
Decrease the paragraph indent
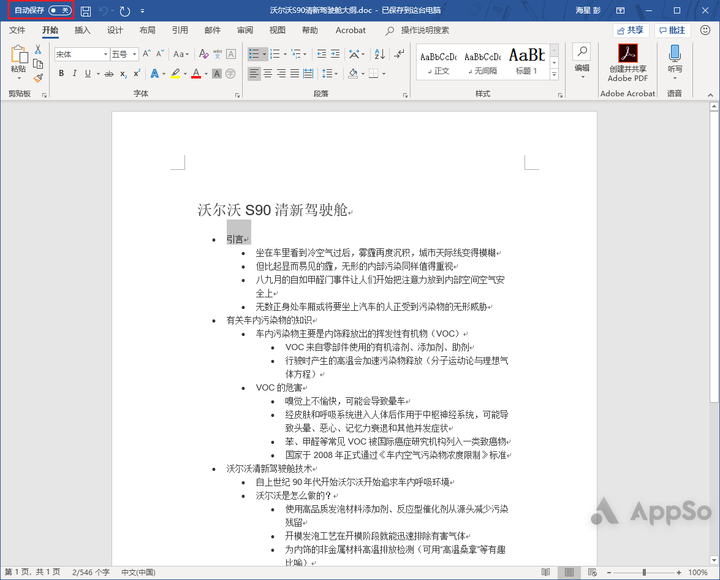[321, 54]
